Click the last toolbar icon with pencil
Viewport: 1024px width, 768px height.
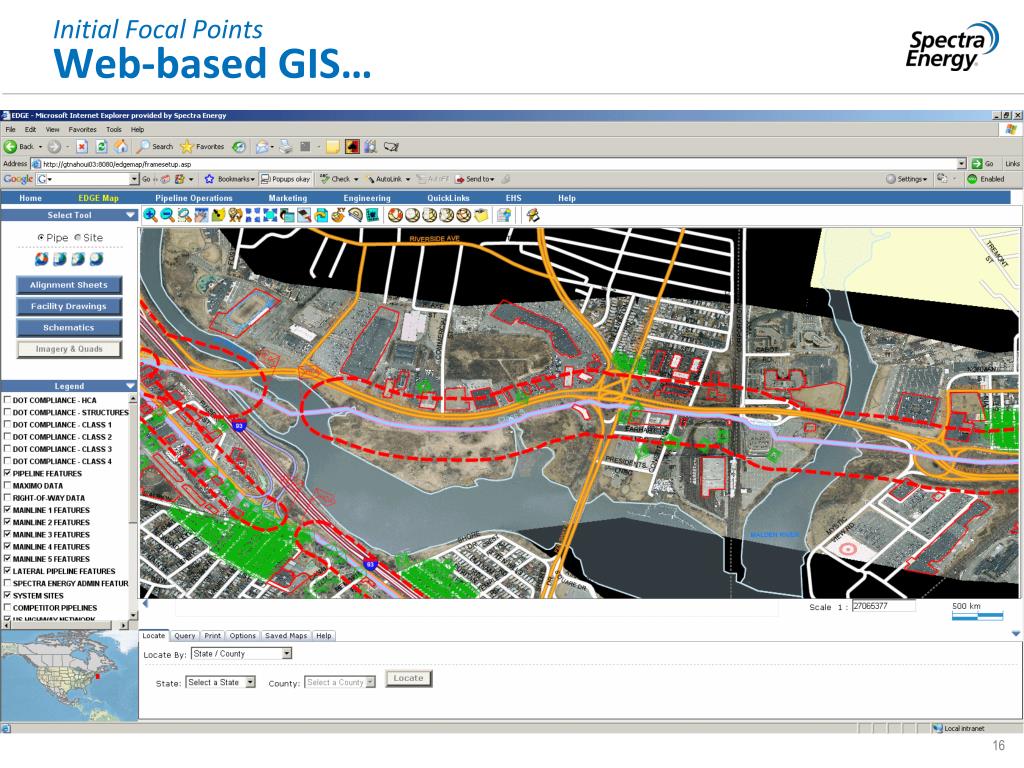click(x=532, y=215)
